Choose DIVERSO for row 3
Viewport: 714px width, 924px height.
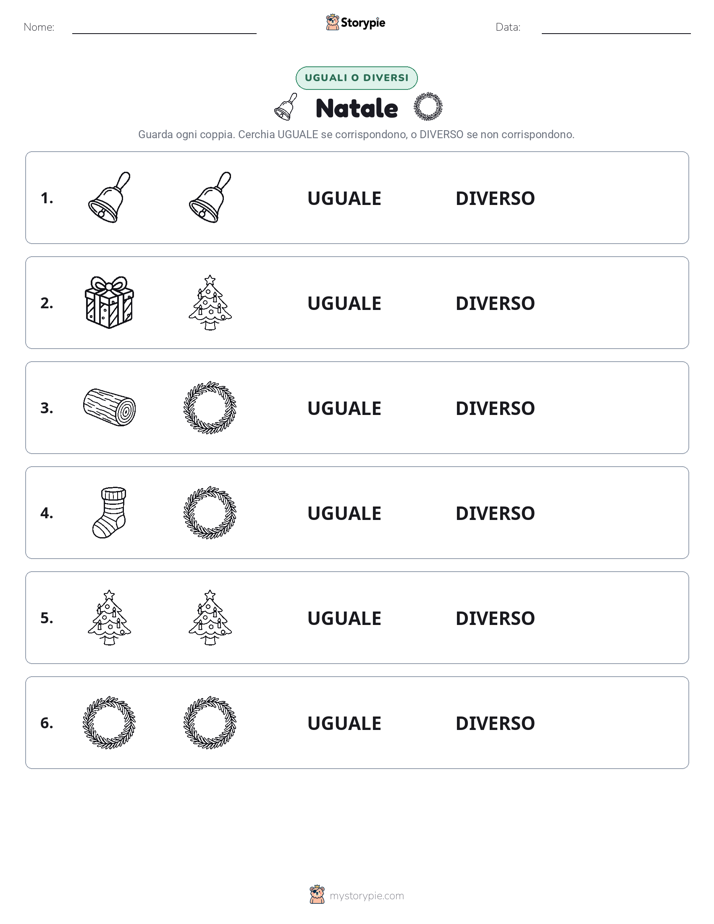495,408
